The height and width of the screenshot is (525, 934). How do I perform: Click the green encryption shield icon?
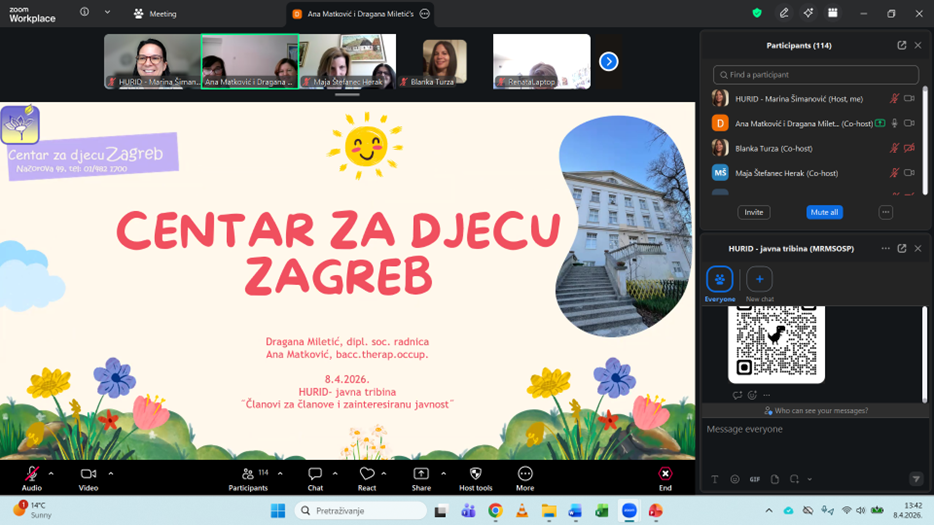coord(757,14)
